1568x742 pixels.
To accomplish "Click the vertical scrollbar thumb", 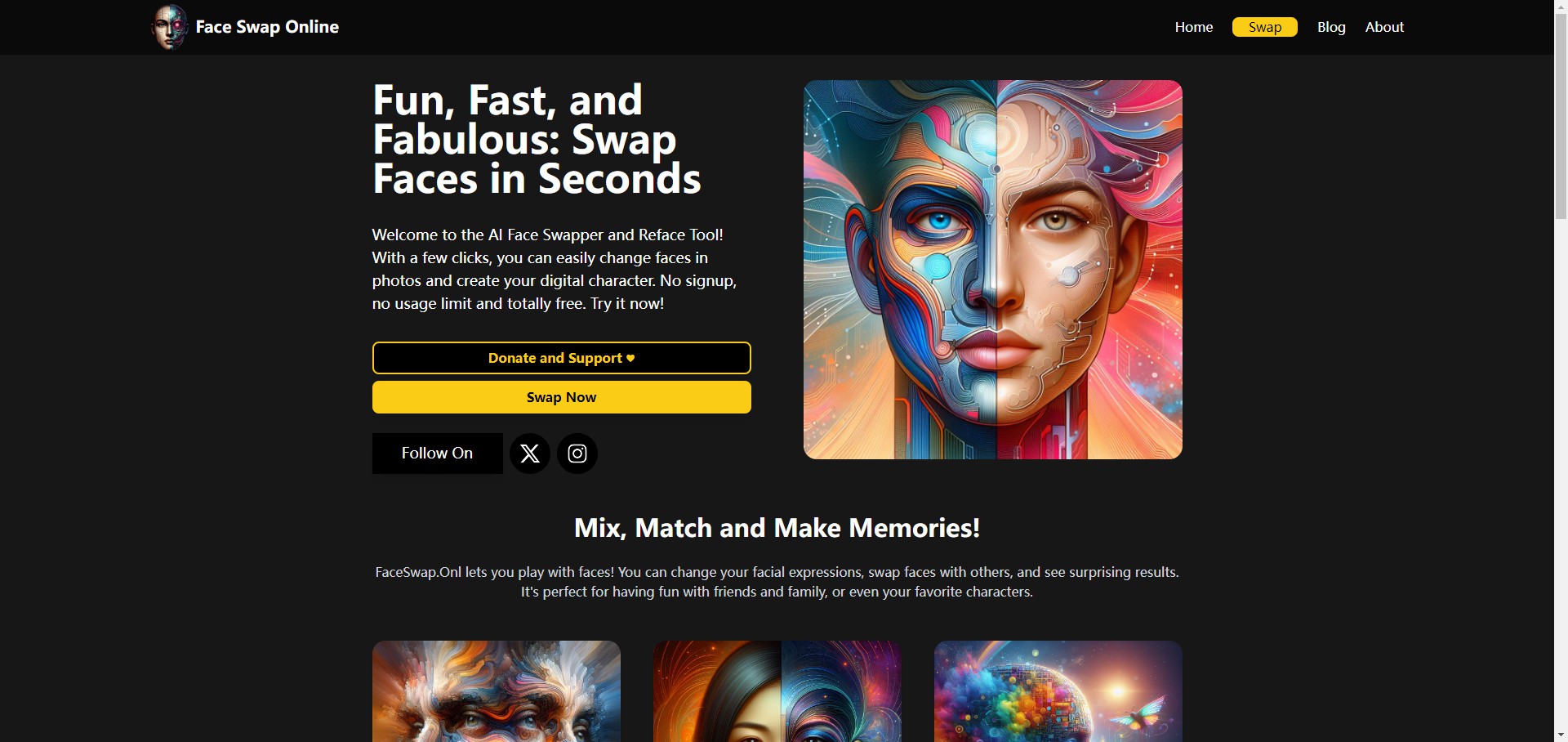I will (1561, 117).
